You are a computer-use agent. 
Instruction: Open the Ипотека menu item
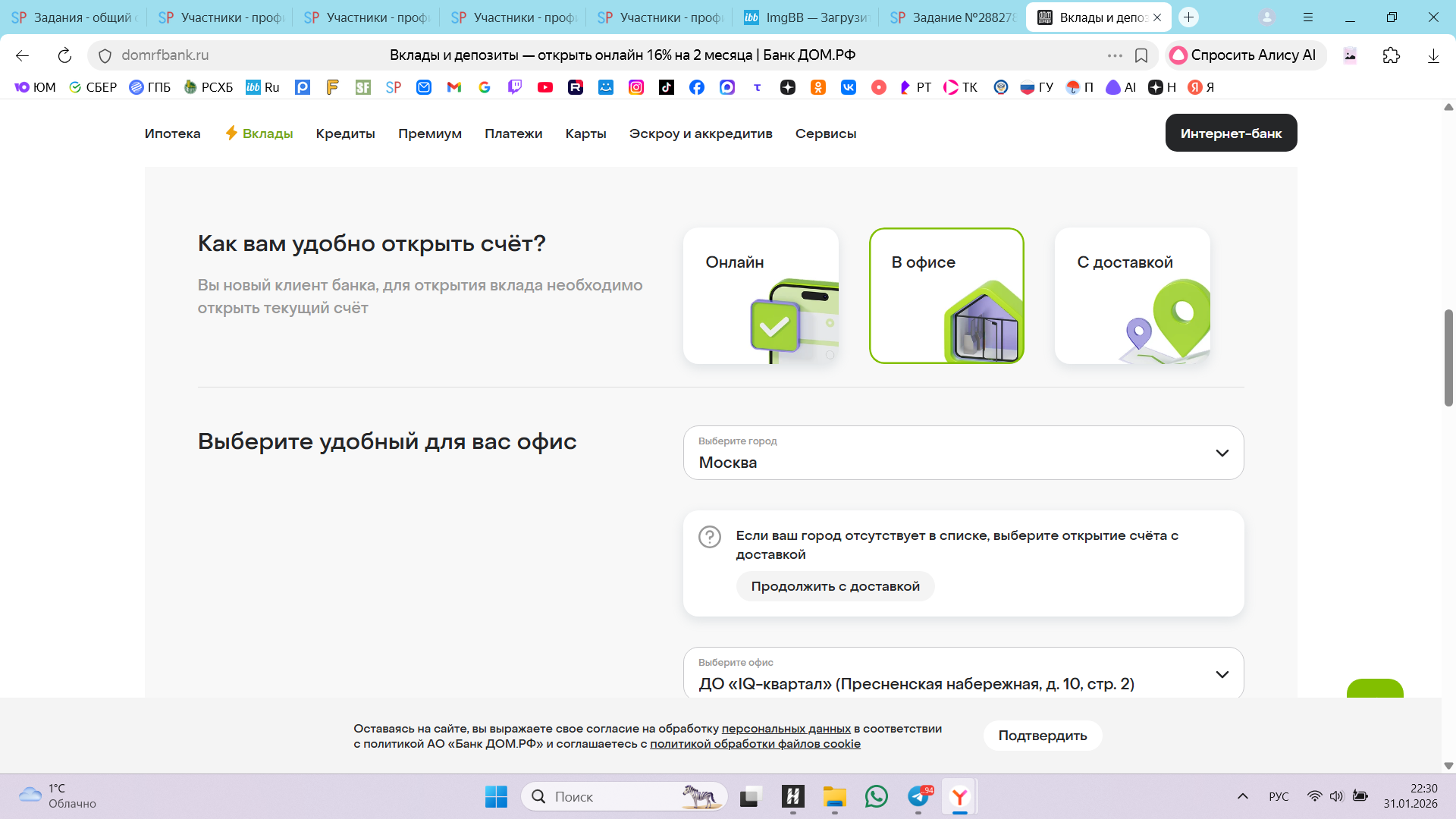(172, 133)
